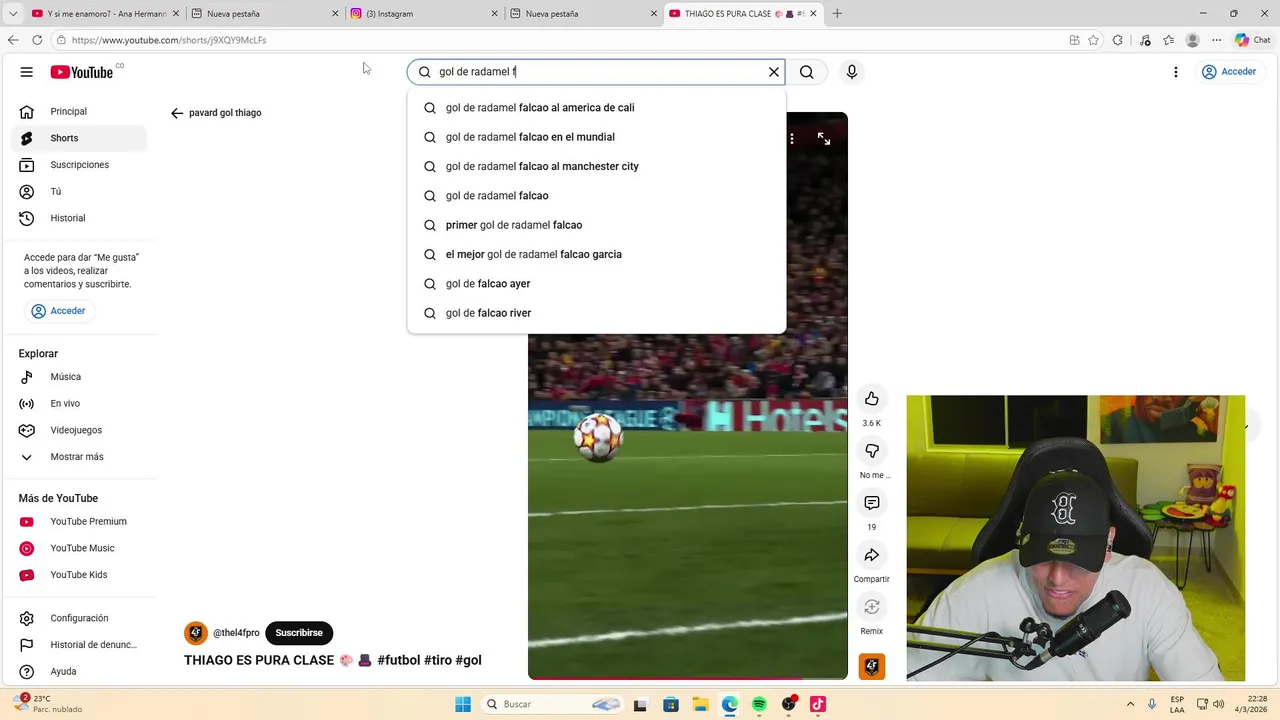The image size is (1280, 720).
Task: Open Principal in the sidebar
Action: click(x=80, y=111)
